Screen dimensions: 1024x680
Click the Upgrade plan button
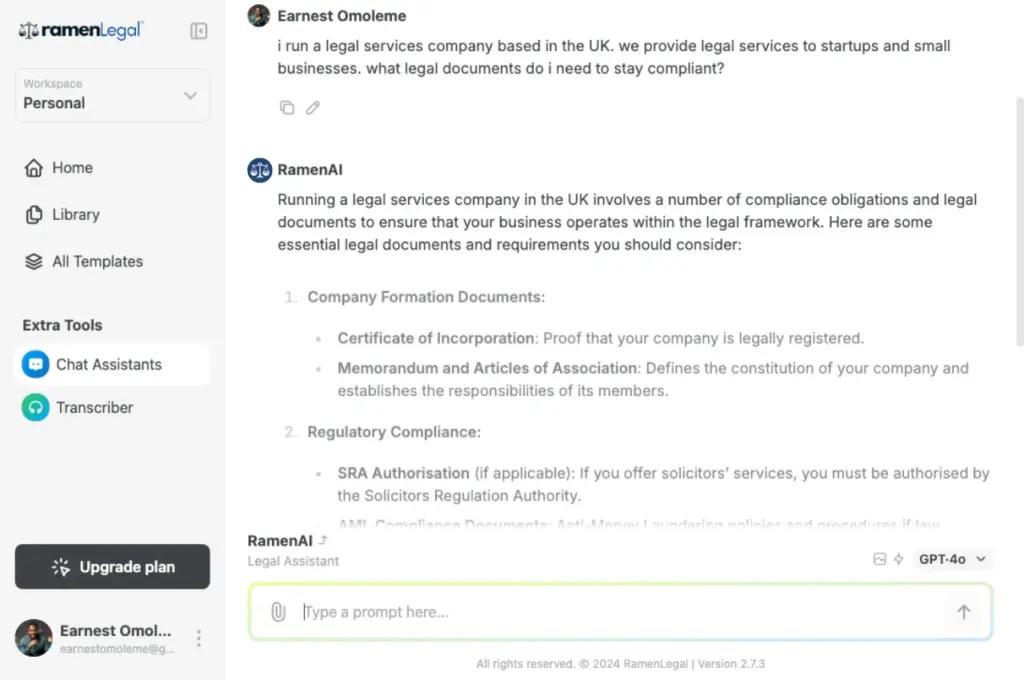point(112,567)
